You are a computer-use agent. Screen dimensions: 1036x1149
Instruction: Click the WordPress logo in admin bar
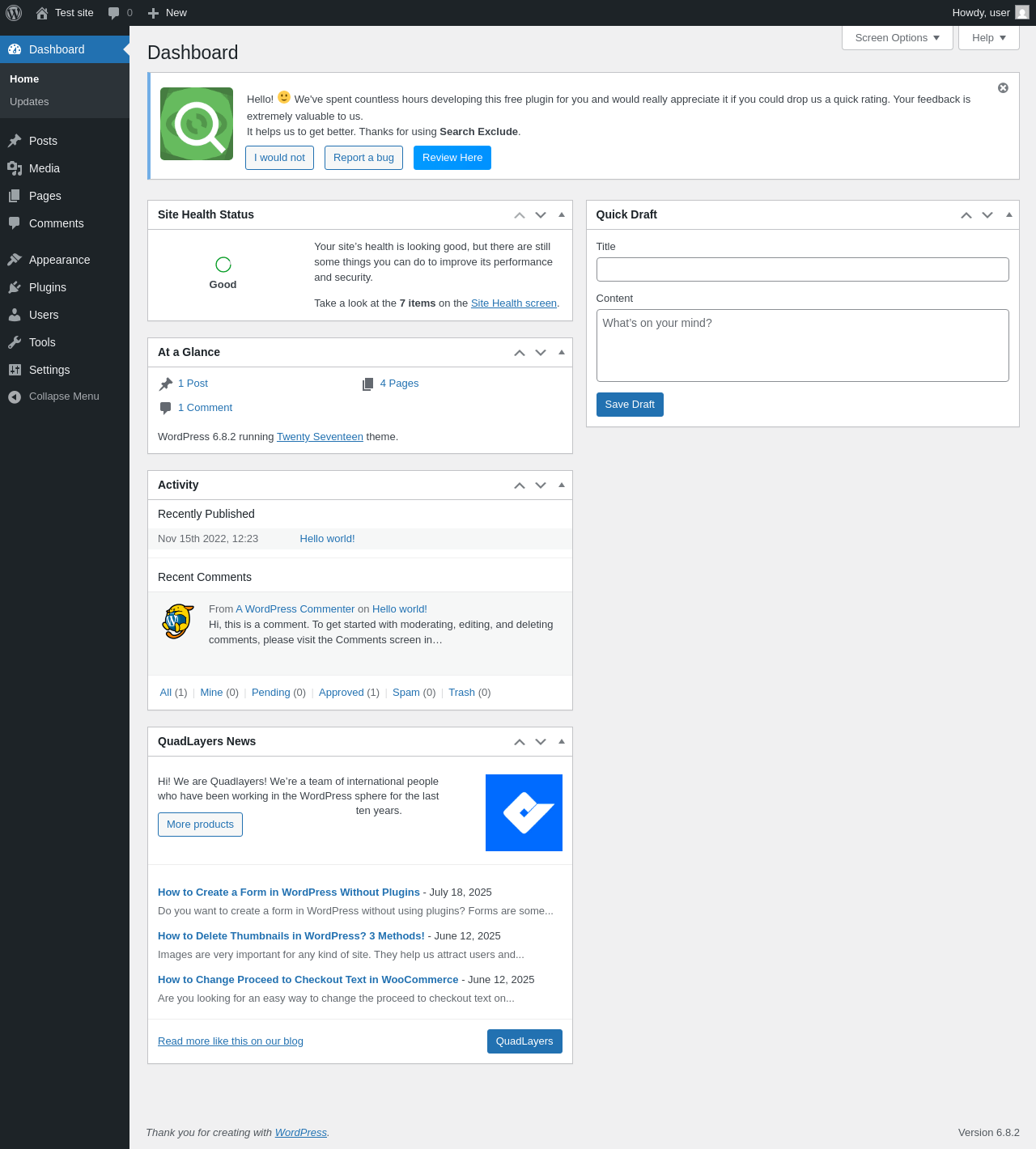(14, 13)
